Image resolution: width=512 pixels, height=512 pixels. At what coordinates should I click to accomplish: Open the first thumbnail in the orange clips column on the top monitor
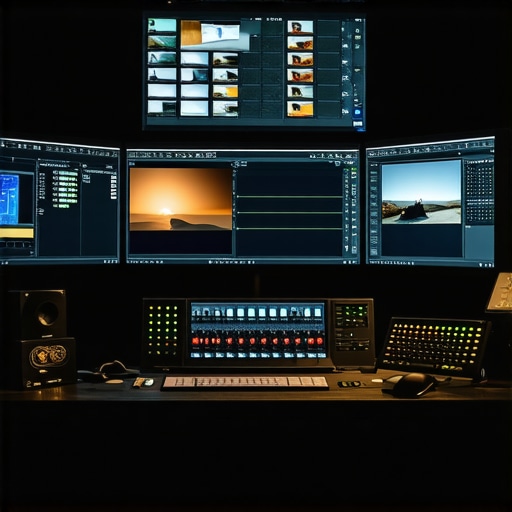tap(300, 27)
